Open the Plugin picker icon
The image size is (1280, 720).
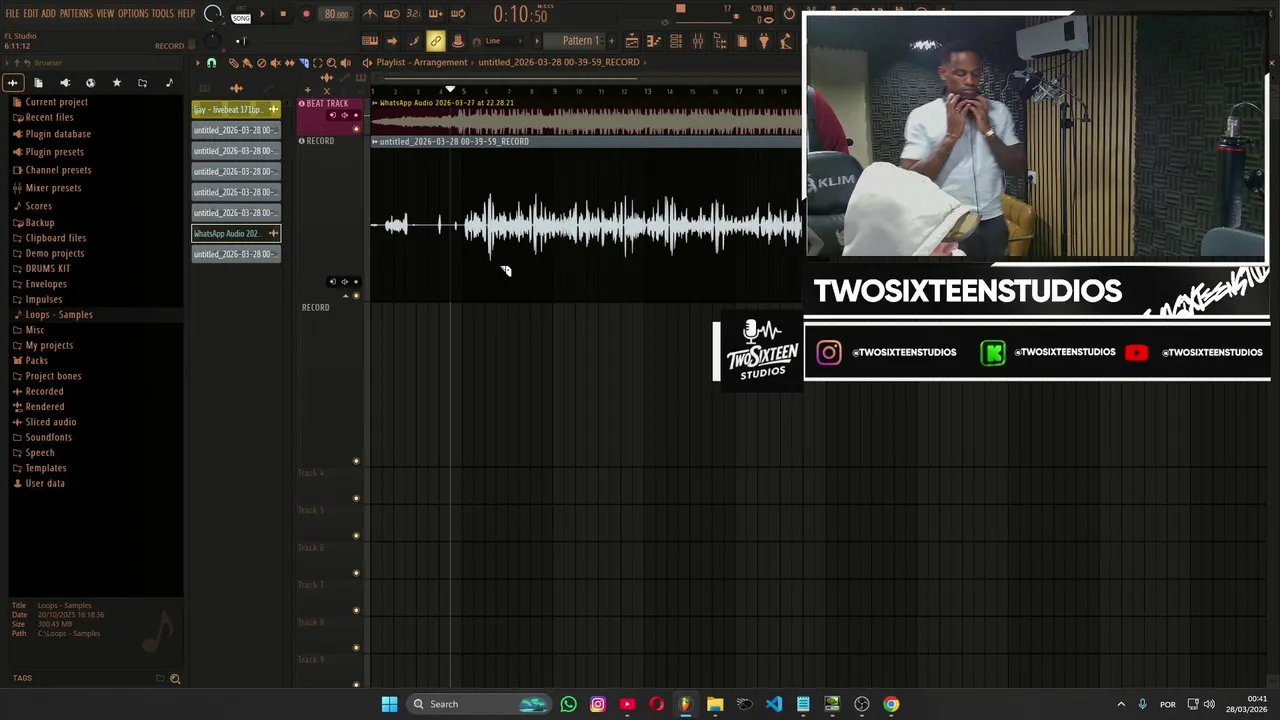(764, 41)
